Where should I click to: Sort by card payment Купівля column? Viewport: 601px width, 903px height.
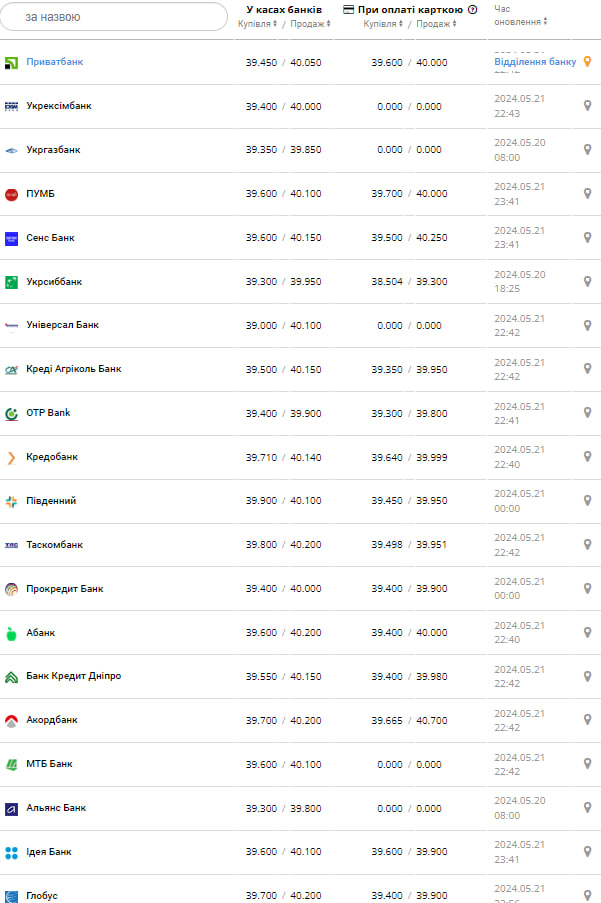(383, 24)
